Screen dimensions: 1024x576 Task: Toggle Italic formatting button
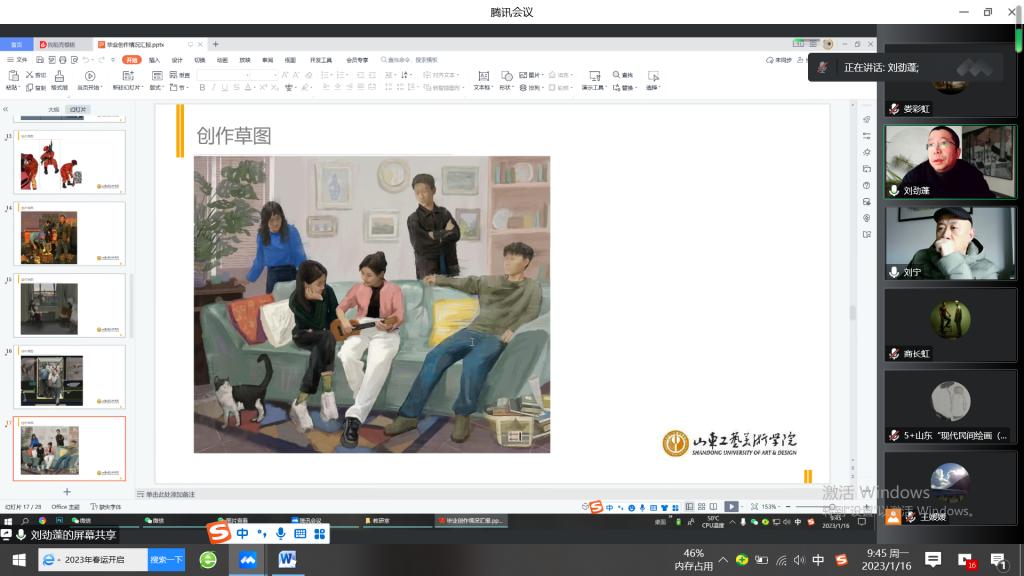click(213, 88)
